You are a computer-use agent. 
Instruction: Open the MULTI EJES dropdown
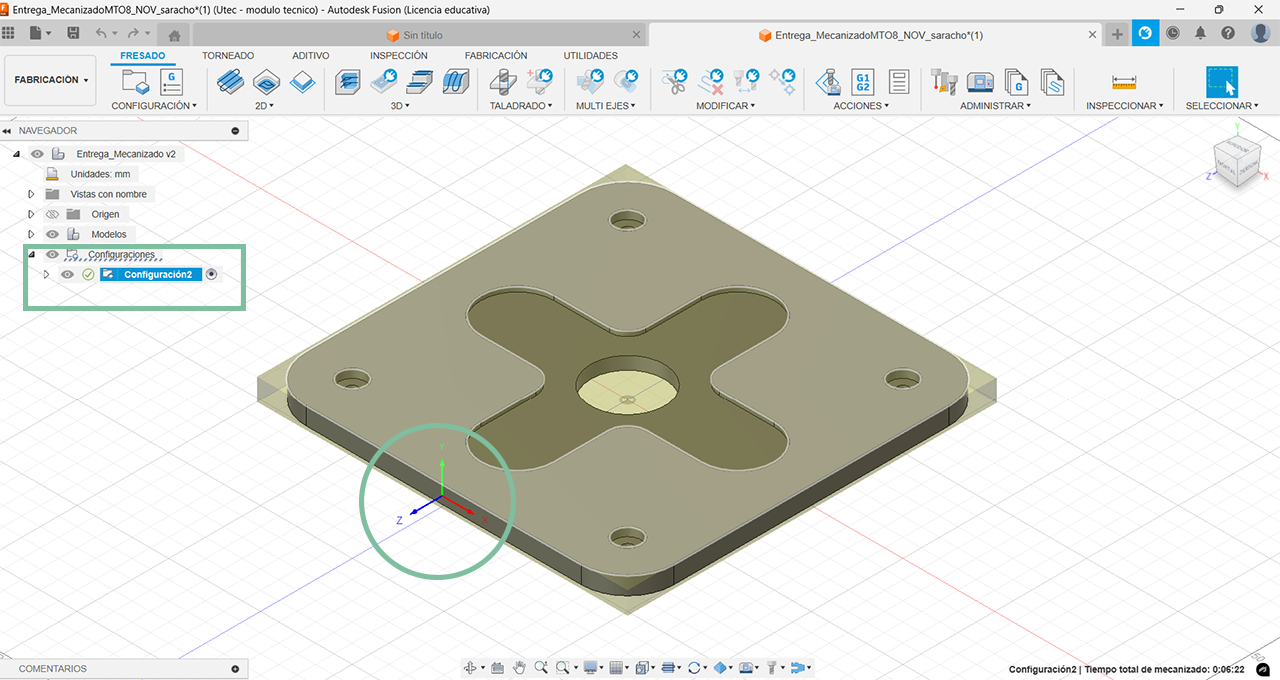[x=606, y=105]
